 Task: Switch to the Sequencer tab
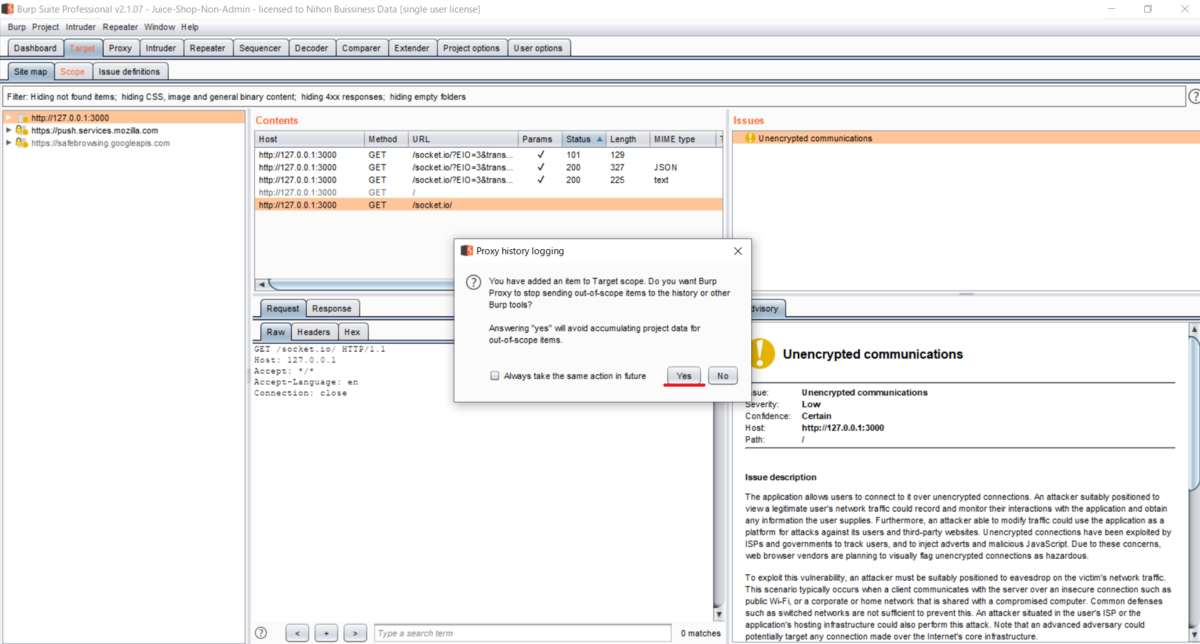tap(260, 48)
